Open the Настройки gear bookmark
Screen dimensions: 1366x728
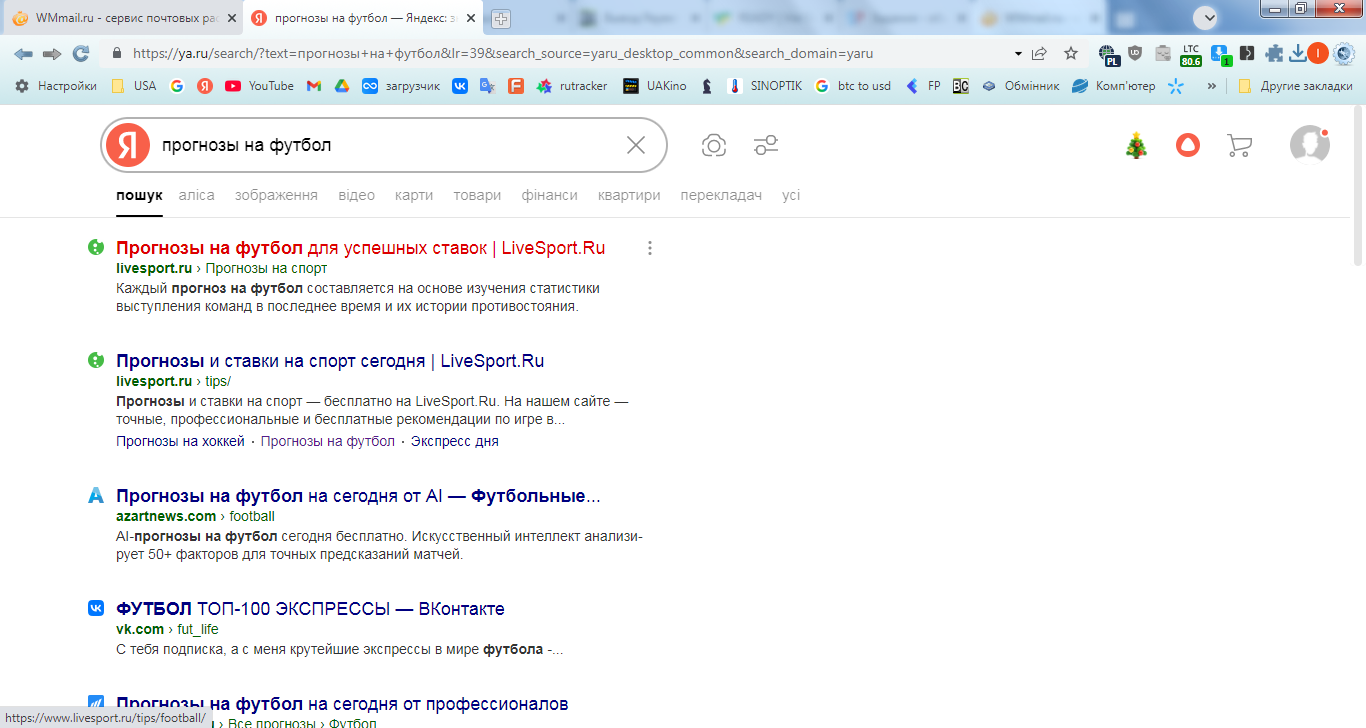pos(56,86)
